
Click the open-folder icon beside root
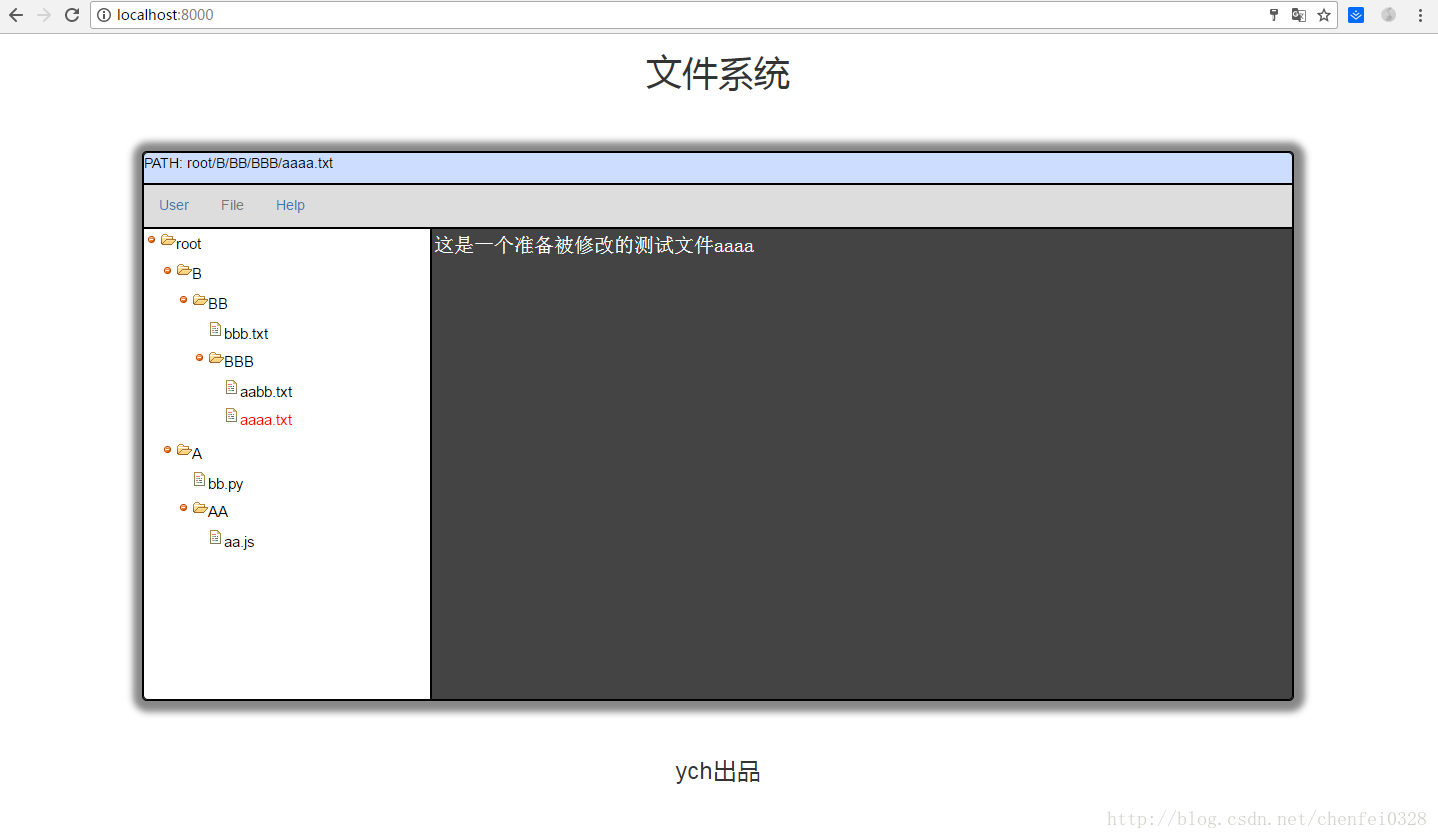[168, 240]
